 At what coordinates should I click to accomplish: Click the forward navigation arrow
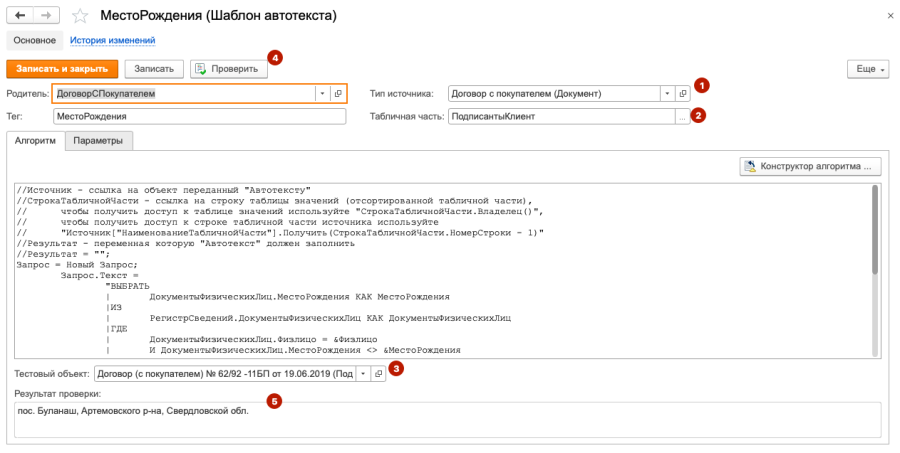coord(45,17)
